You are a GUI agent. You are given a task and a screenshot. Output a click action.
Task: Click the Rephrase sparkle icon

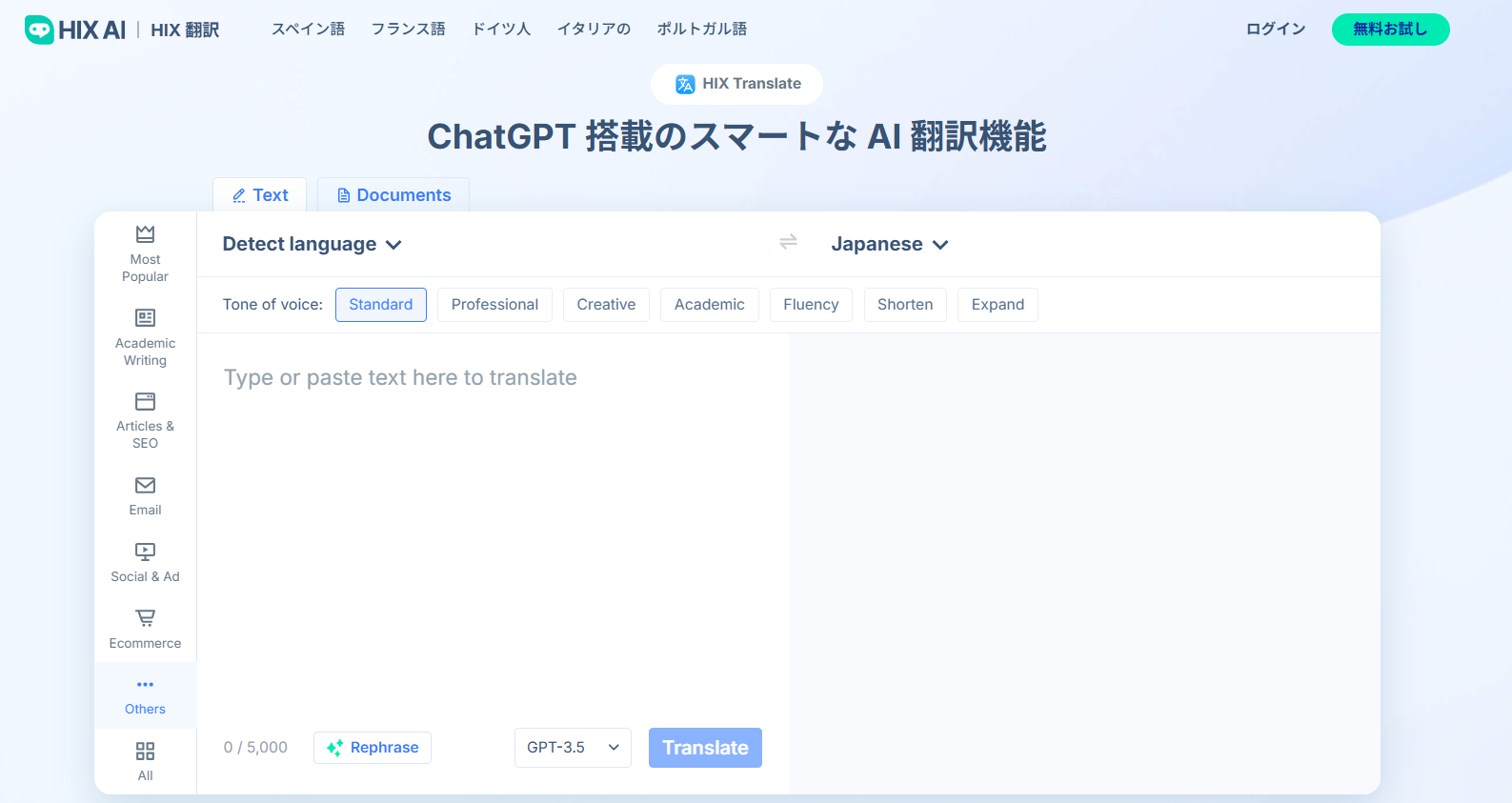(334, 748)
